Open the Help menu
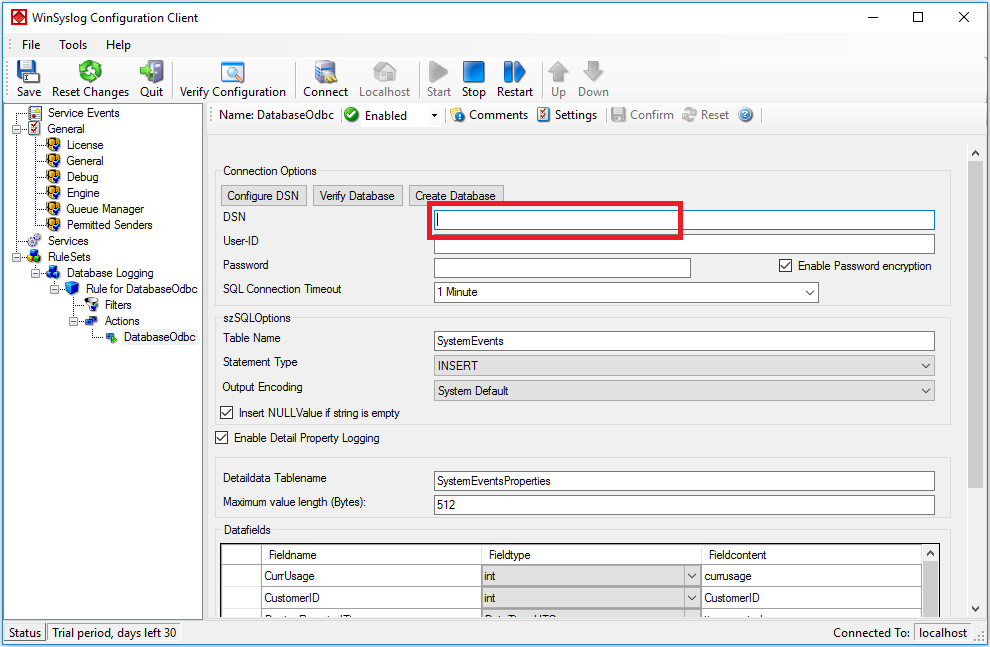This screenshot has width=990, height=647. click(118, 45)
